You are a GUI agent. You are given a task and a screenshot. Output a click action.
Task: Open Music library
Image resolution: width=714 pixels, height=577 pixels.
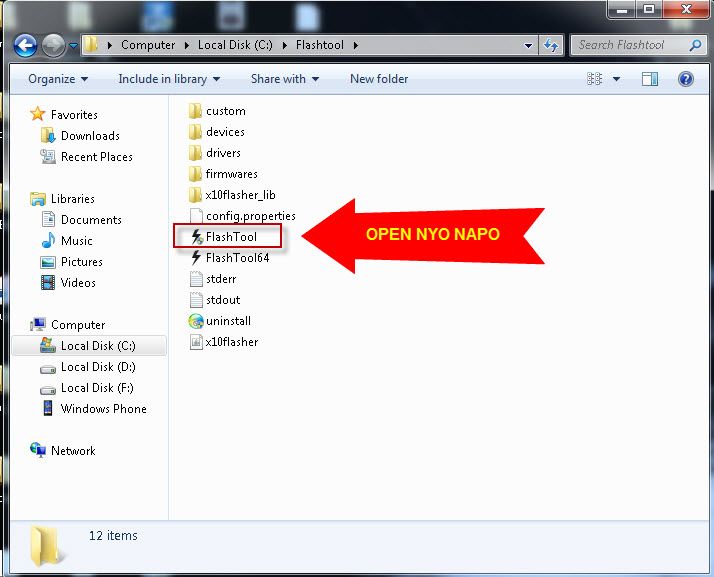pyautogui.click(x=76, y=241)
